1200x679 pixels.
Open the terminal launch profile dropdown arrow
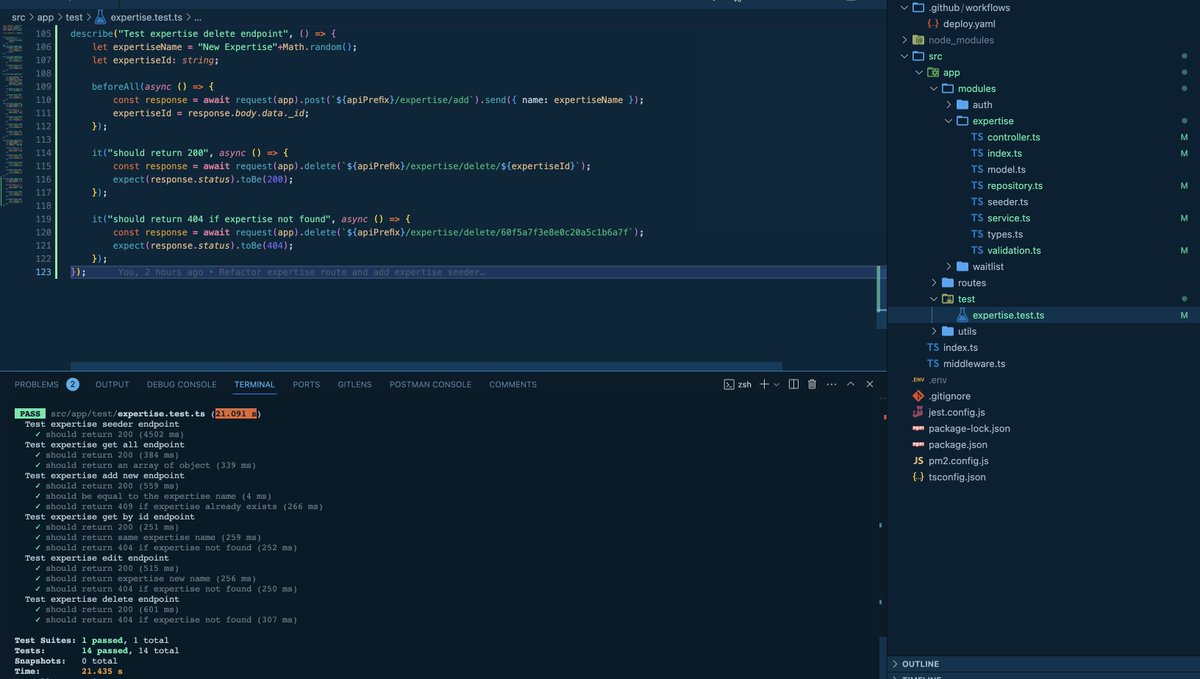(x=777, y=384)
